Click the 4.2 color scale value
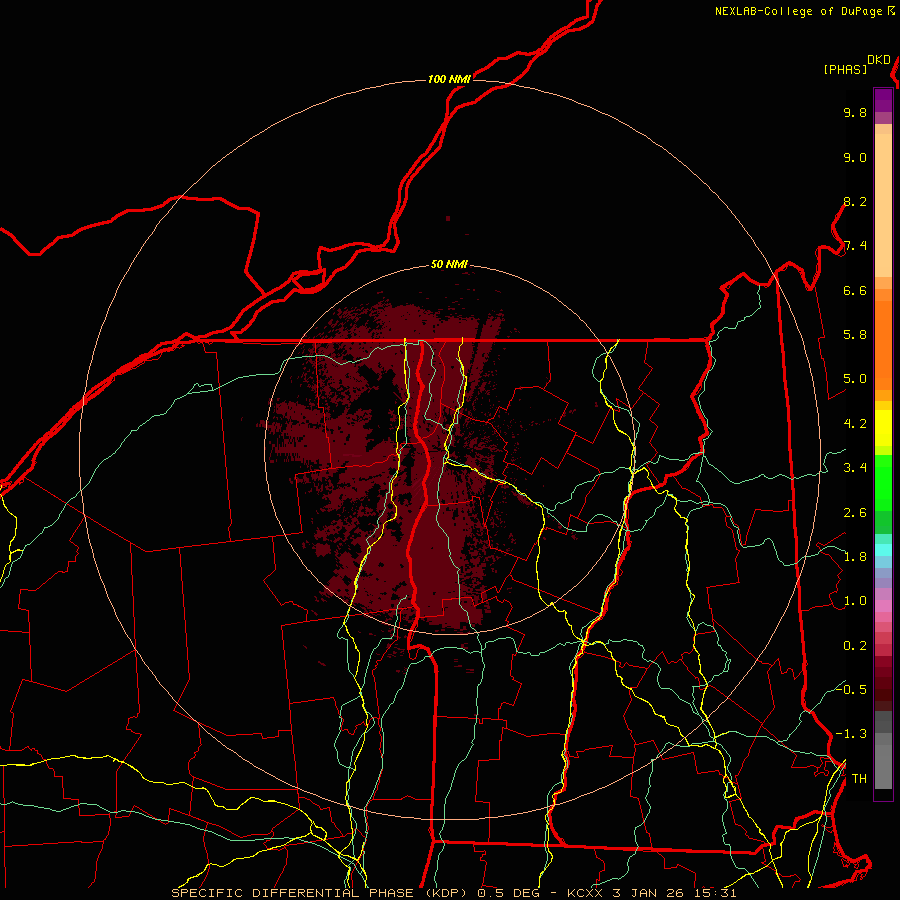 coord(855,424)
